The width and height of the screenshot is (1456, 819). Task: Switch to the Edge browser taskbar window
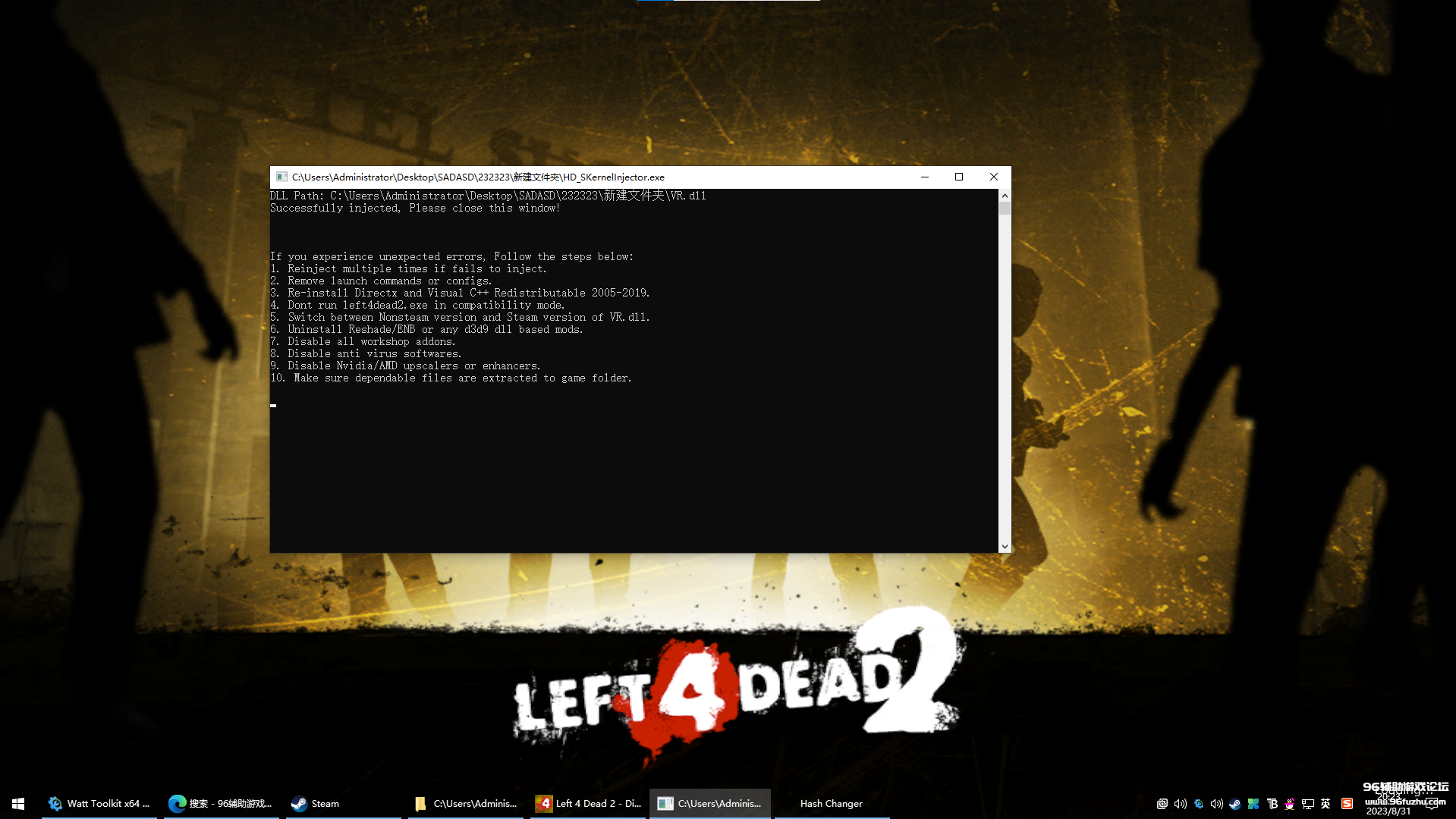221,803
